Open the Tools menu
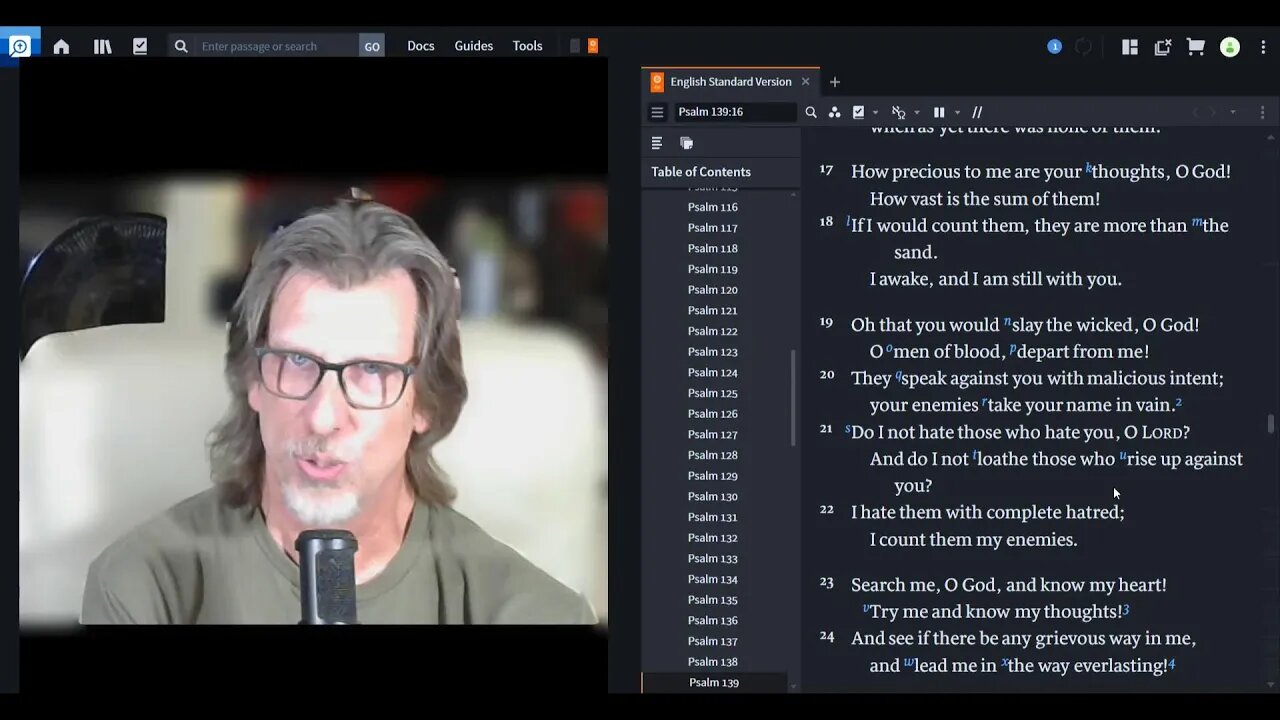 click(527, 46)
